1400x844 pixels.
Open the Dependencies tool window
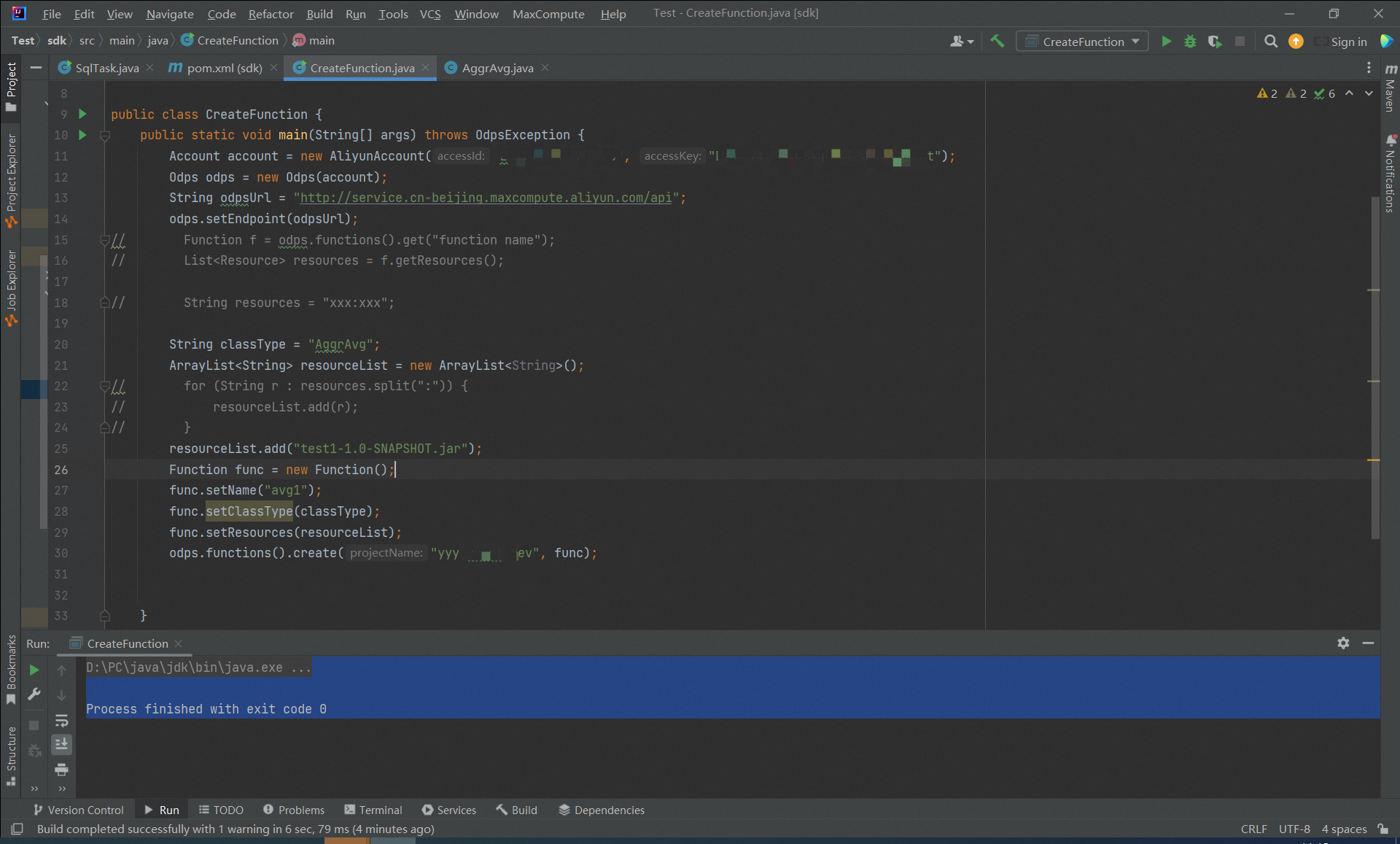(602, 810)
